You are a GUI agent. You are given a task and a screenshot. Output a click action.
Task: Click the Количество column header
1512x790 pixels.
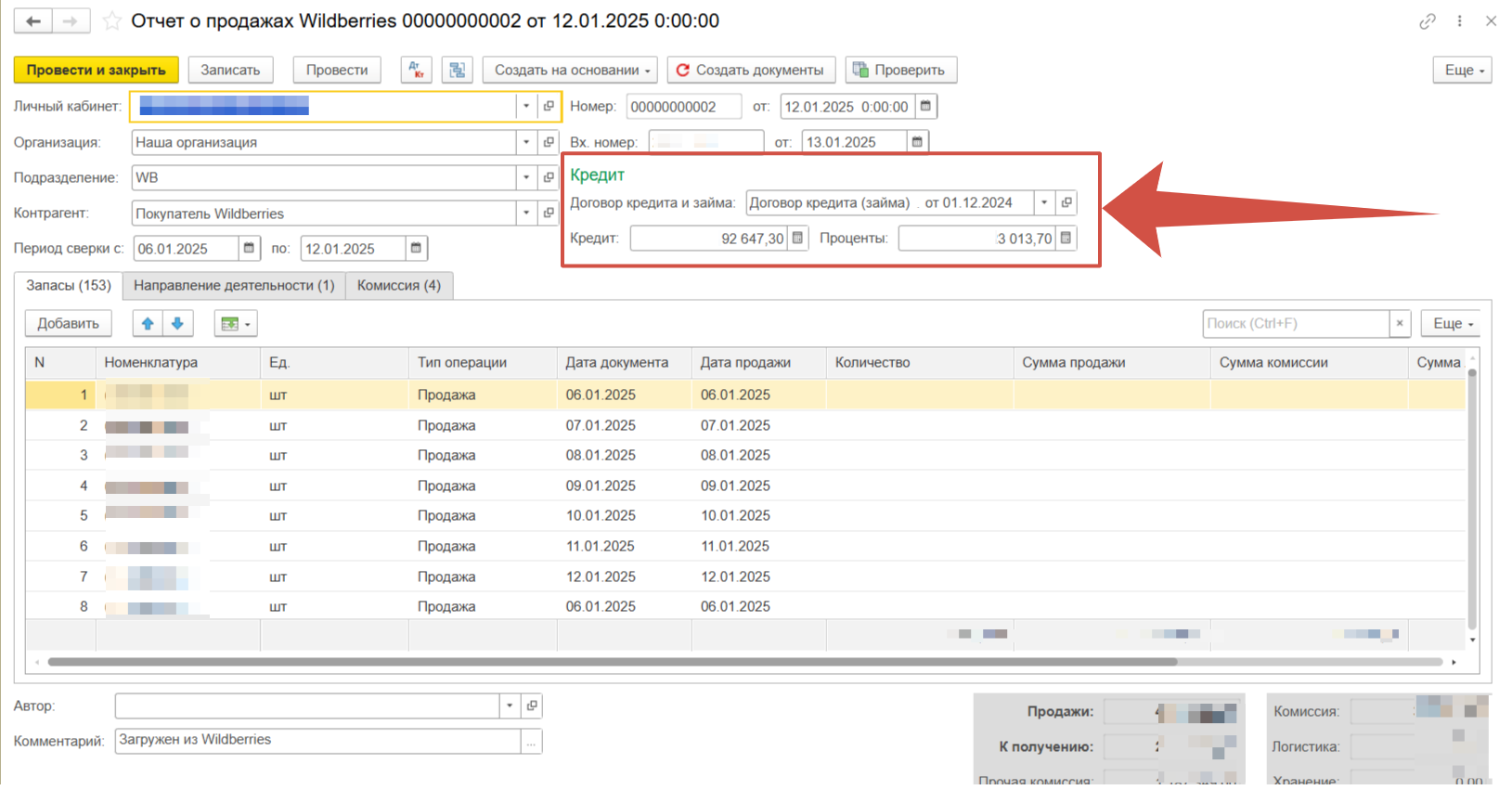919,362
